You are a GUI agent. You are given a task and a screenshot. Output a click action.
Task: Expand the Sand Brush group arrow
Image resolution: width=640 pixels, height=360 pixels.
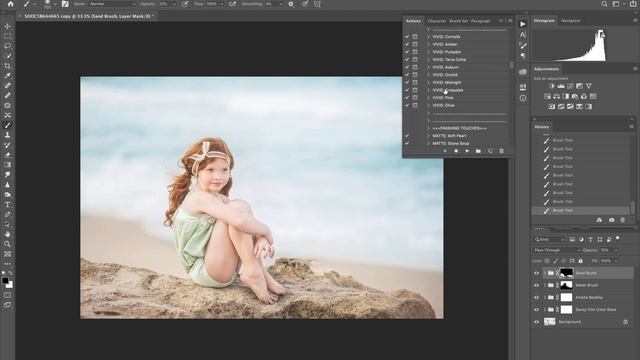(544, 273)
